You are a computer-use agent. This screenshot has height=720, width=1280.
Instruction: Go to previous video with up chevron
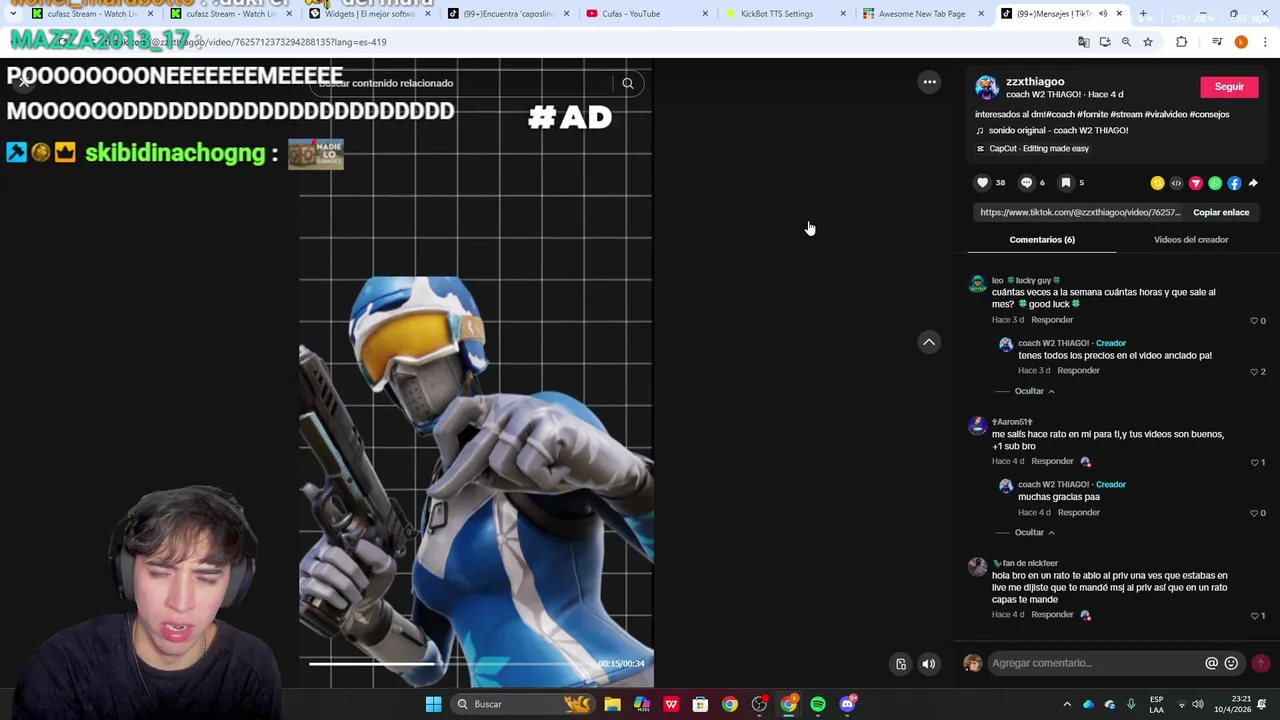[929, 342]
